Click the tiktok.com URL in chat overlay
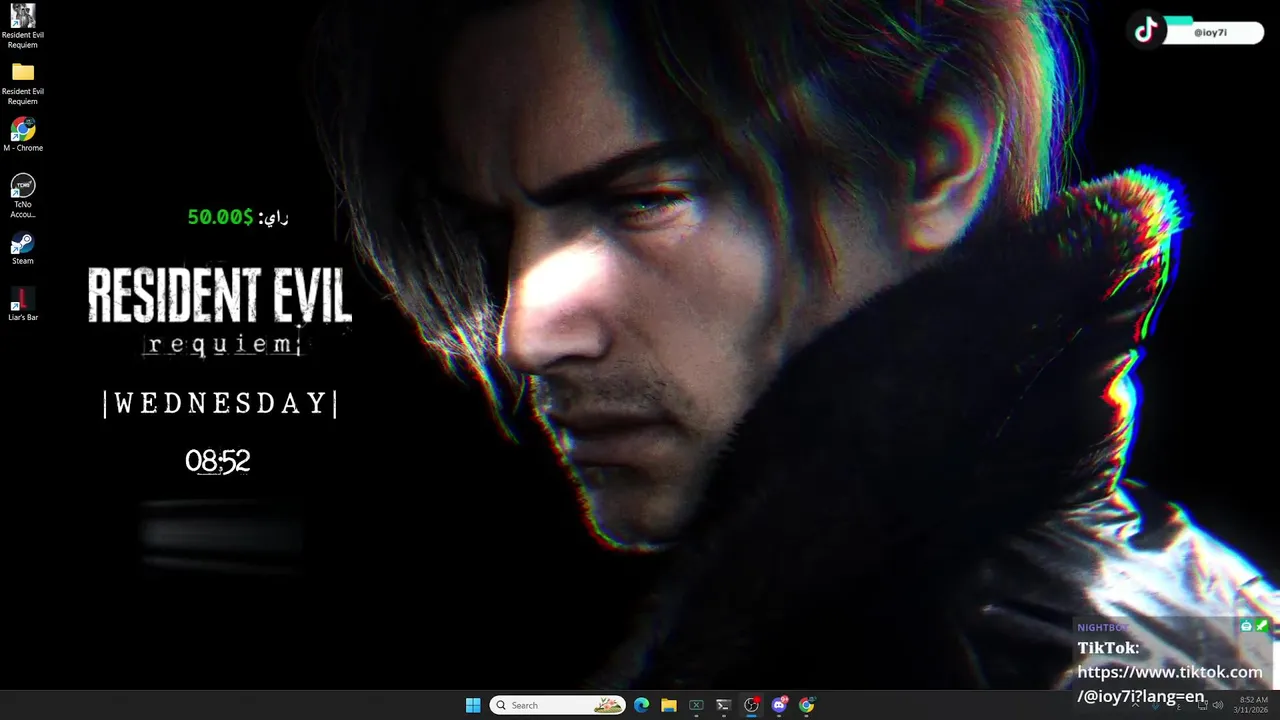This screenshot has height=720, width=1280. click(x=1170, y=684)
